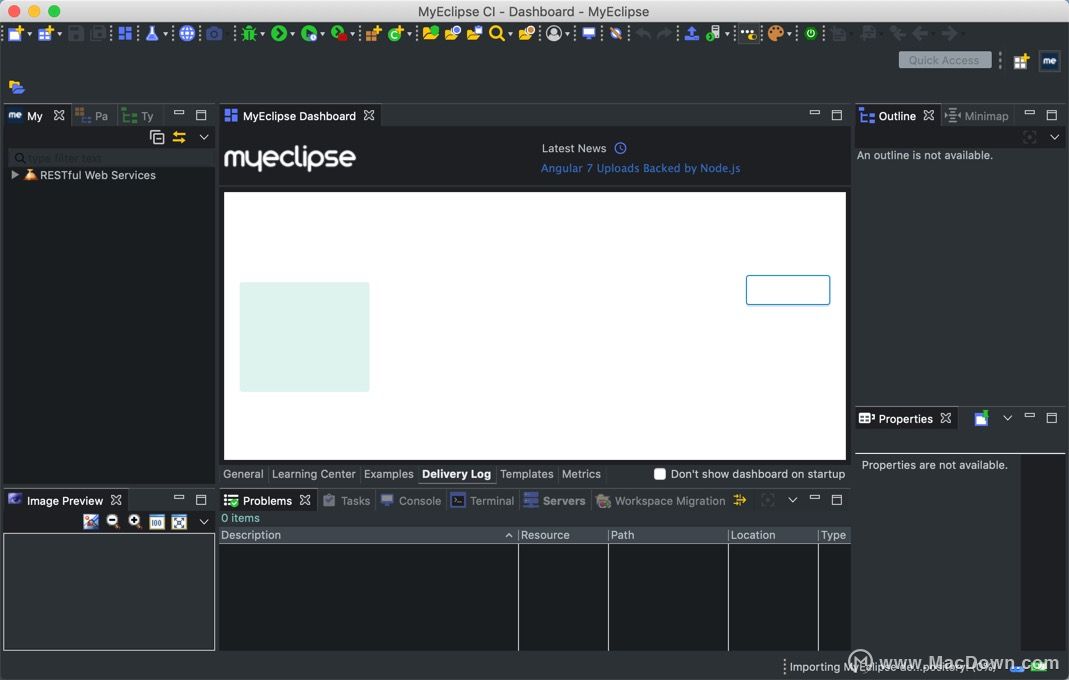This screenshot has width=1069, height=680.
Task: Click Collapse All in the explorer panel
Action: [x=157, y=137]
